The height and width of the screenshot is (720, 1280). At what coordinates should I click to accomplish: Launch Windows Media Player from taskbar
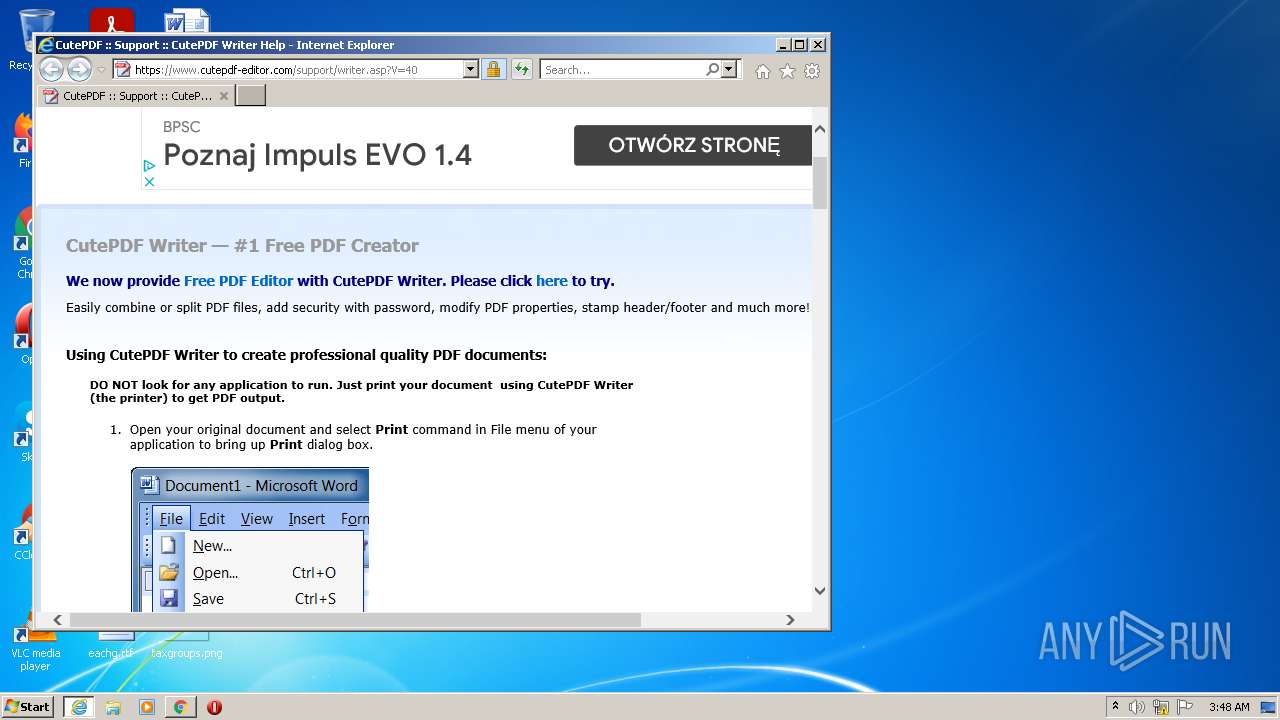pyautogui.click(x=147, y=707)
